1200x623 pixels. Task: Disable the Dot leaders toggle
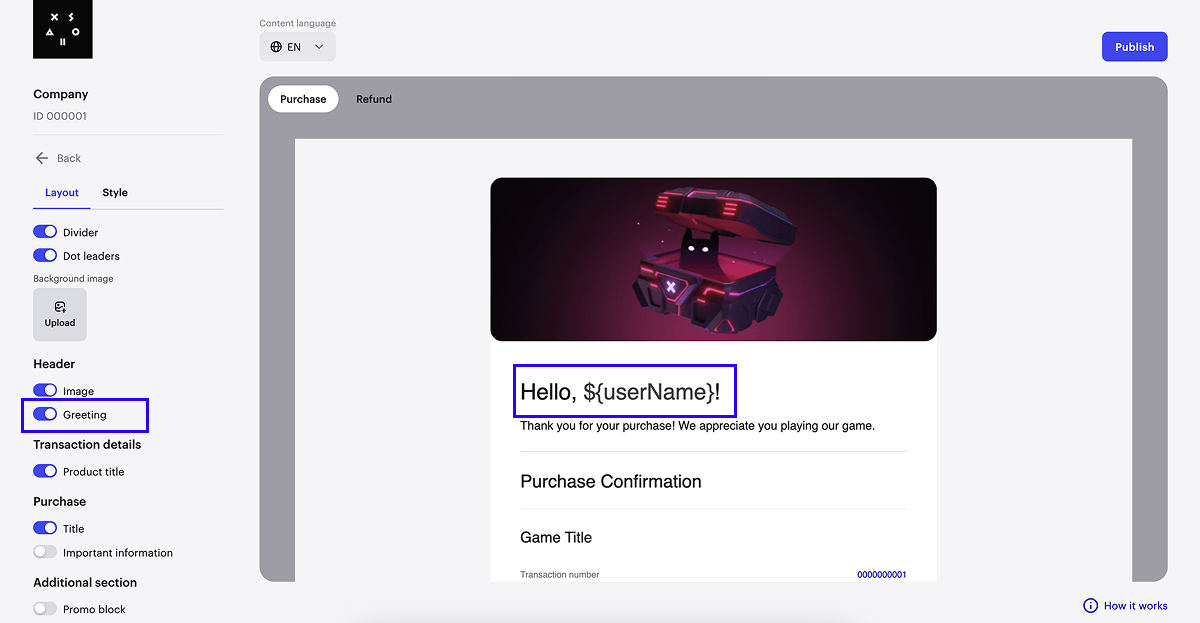point(45,256)
